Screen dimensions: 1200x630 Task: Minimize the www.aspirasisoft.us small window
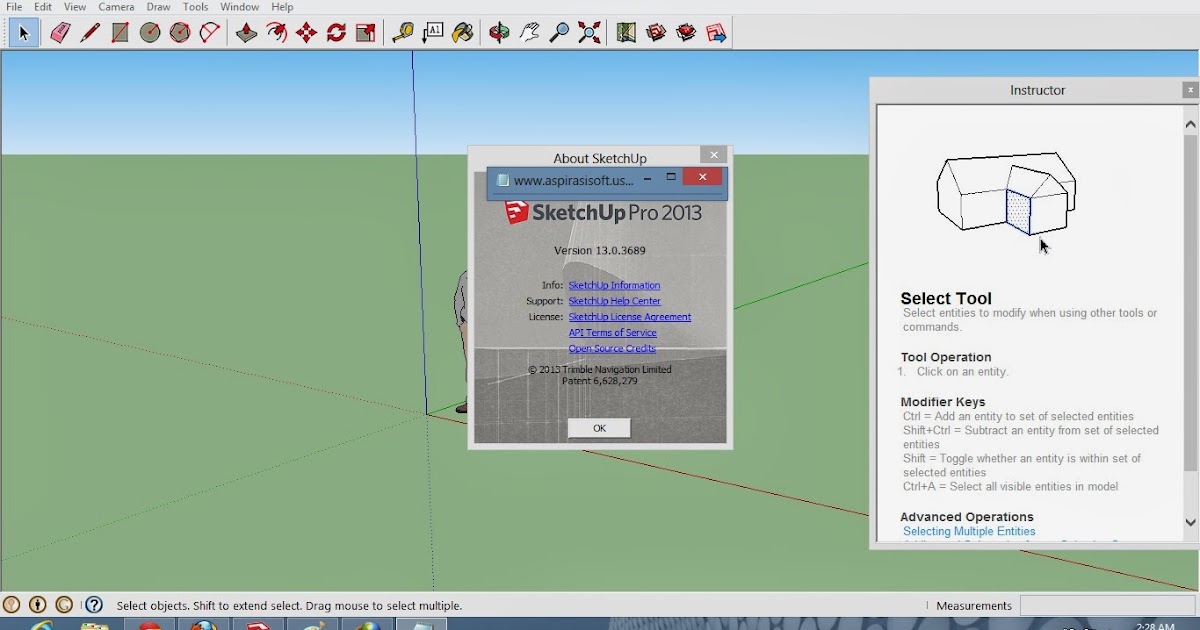[647, 179]
